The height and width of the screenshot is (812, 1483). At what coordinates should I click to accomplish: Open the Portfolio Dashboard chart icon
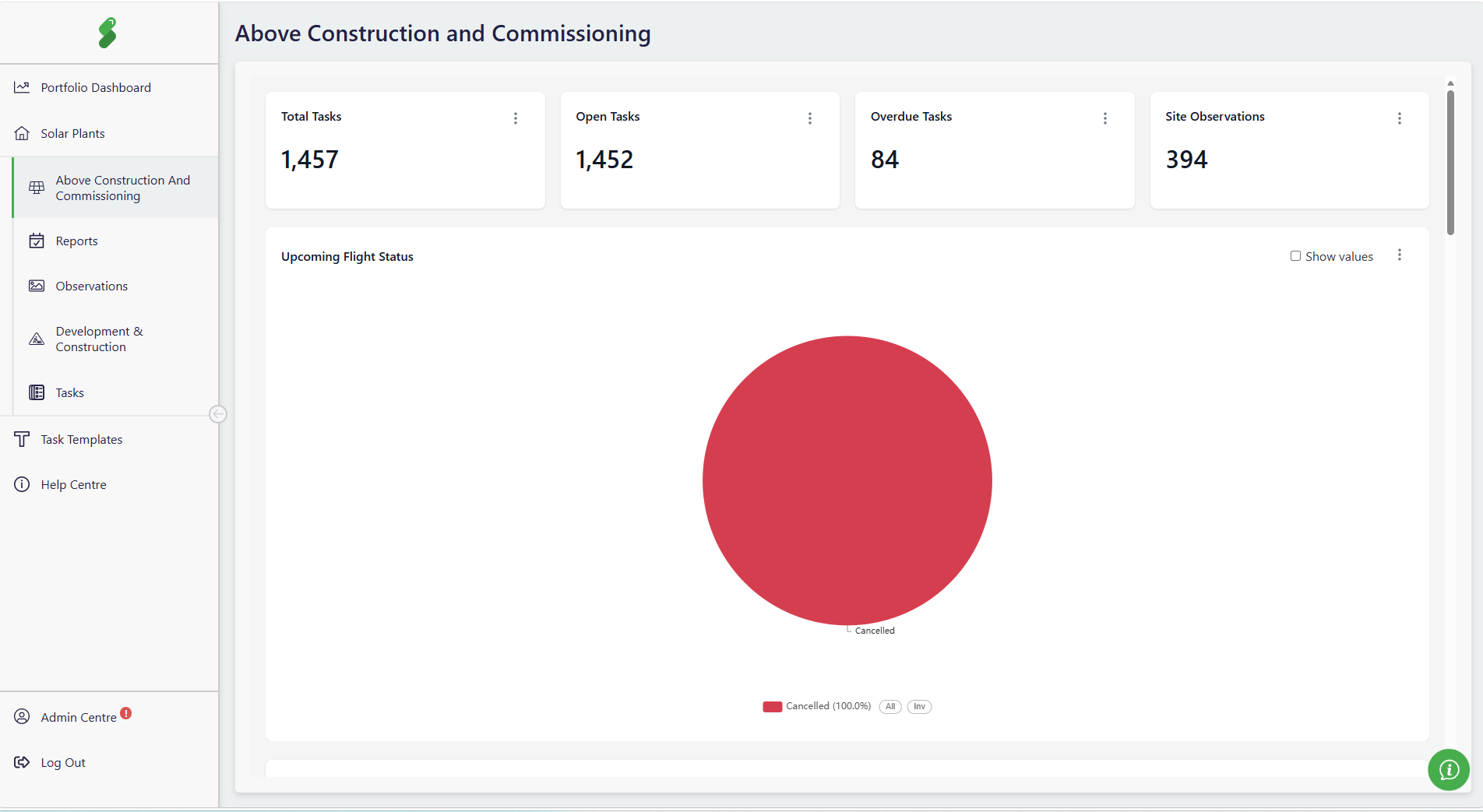22,87
